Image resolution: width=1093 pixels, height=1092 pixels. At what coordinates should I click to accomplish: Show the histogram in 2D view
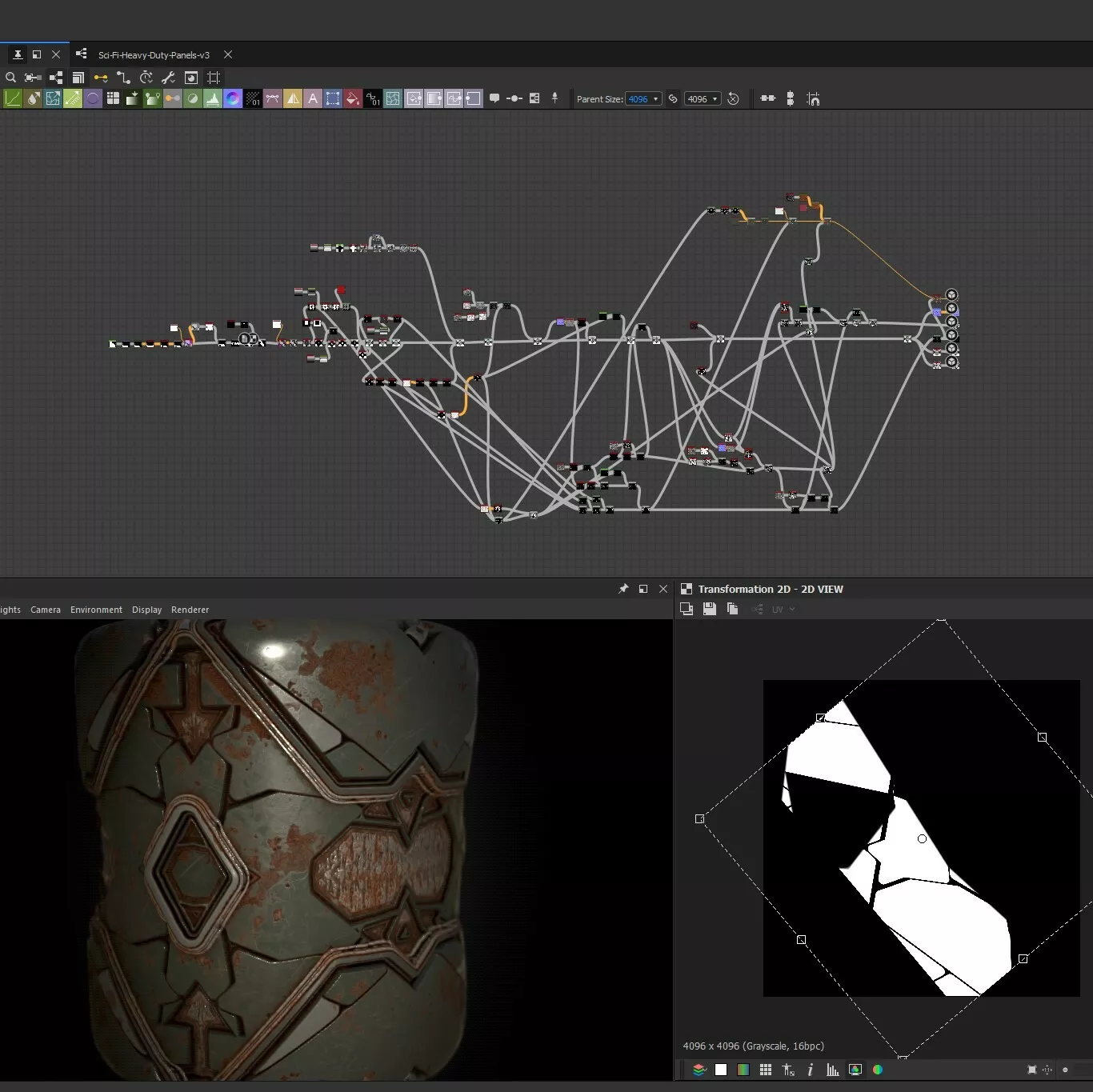pos(833,1070)
